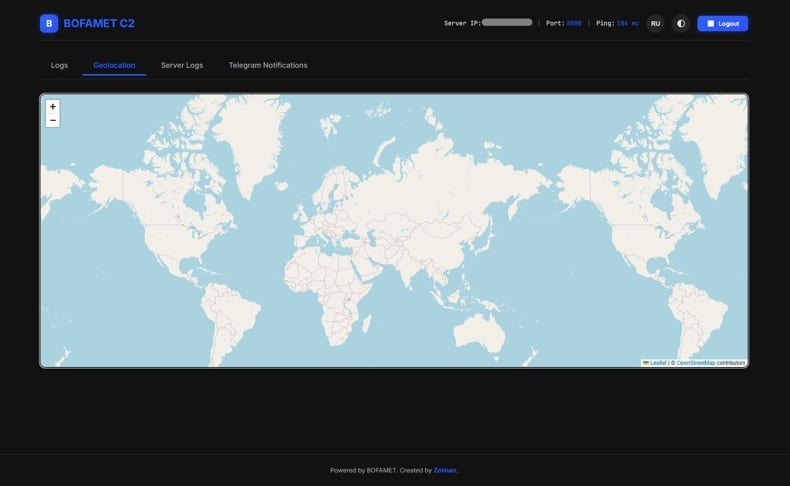Click the redacted Server IP value
790x486 pixels.
[x=507, y=22]
